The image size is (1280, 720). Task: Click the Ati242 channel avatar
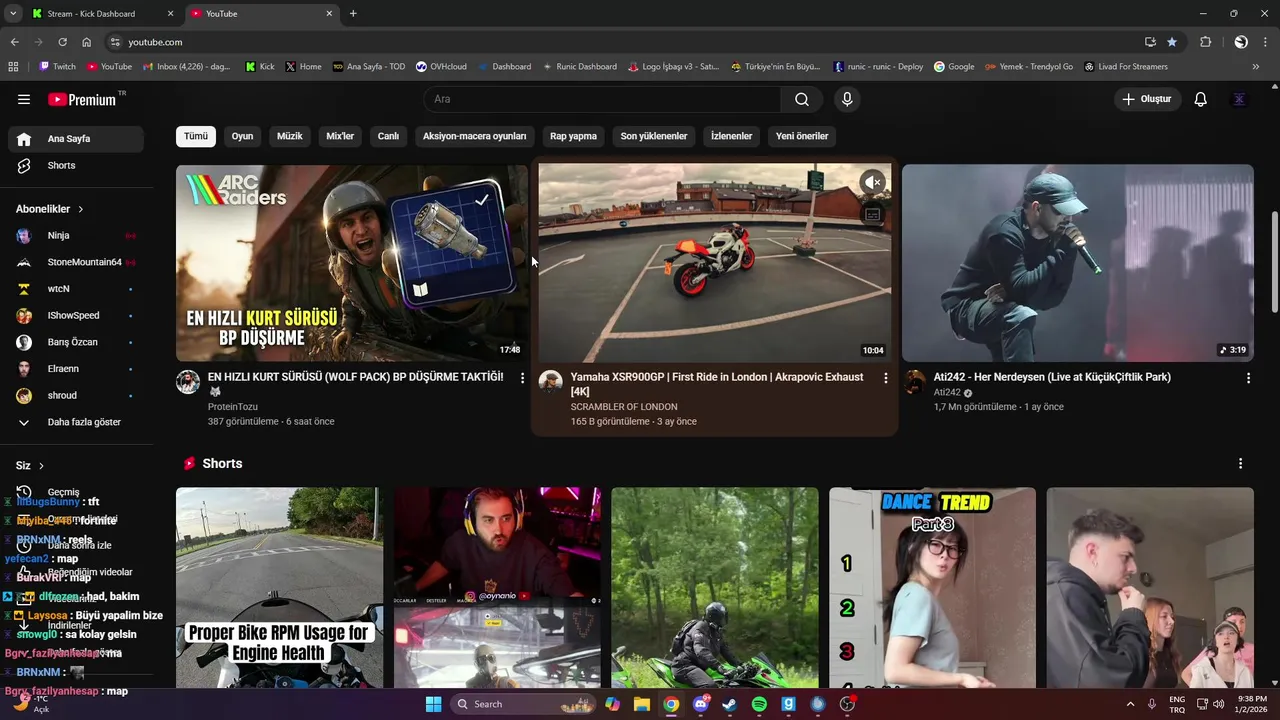(914, 382)
